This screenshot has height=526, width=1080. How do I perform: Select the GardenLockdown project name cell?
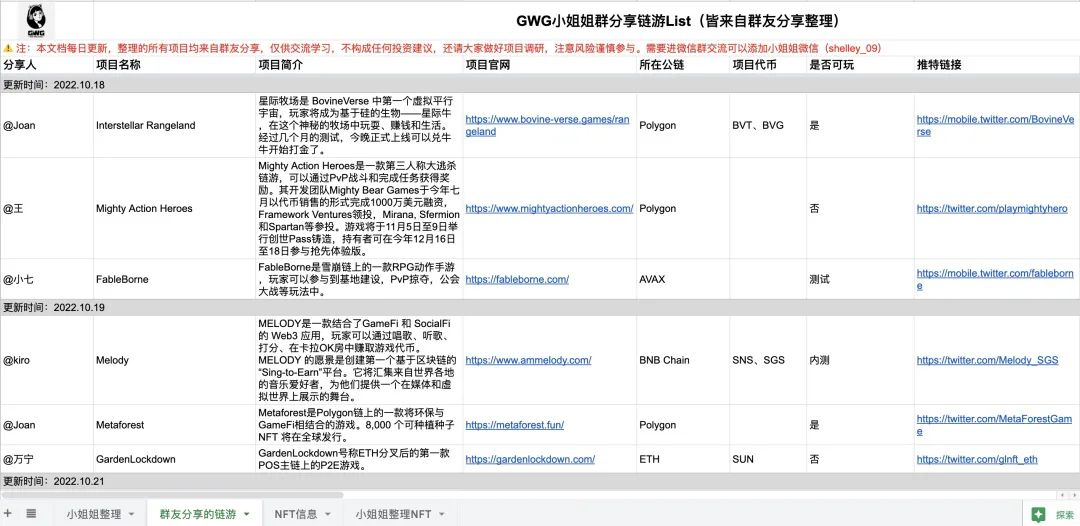click(x=174, y=459)
